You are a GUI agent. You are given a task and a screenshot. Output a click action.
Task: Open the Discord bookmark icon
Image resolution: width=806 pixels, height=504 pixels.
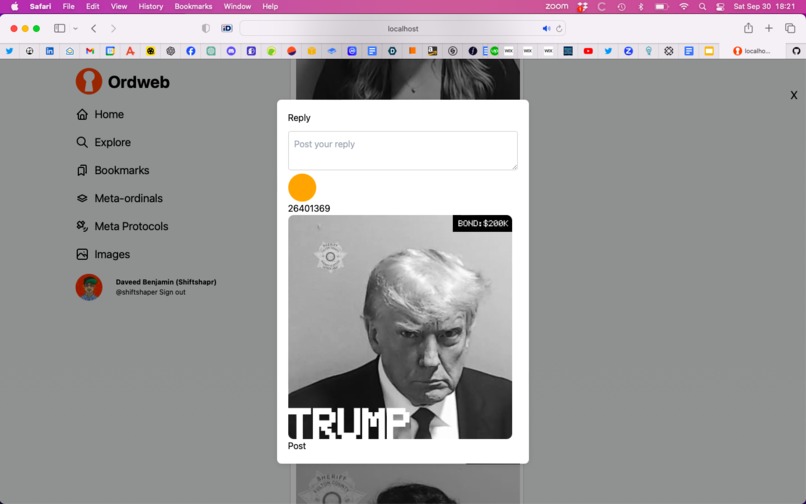pos(231,51)
